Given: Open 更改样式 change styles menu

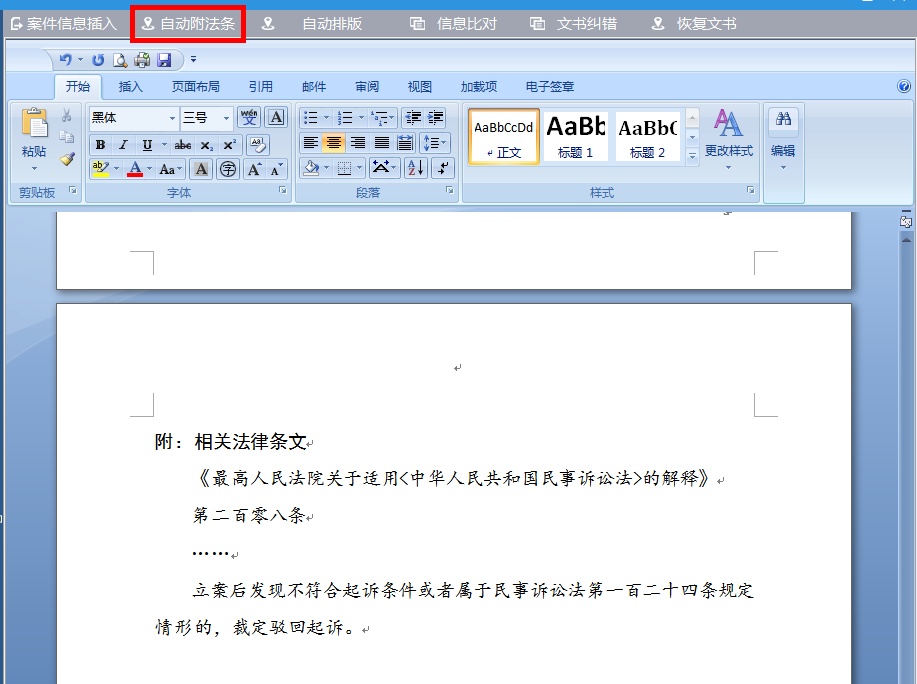Looking at the screenshot, I should click(x=729, y=138).
